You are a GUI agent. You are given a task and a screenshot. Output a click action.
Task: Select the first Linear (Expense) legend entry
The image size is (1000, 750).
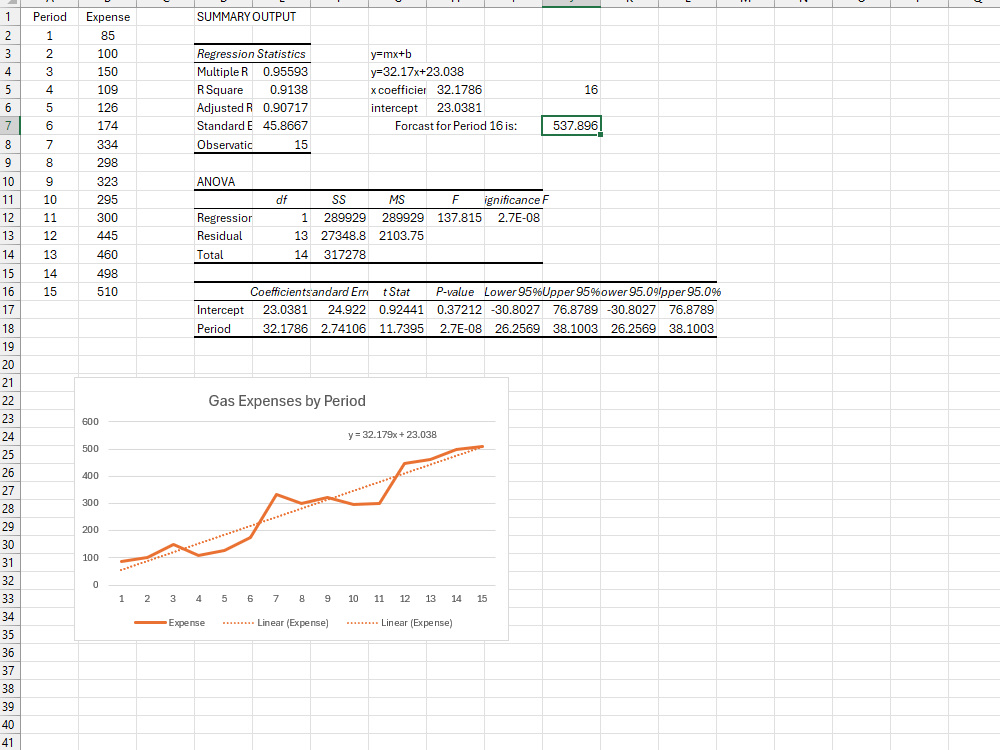point(276,622)
